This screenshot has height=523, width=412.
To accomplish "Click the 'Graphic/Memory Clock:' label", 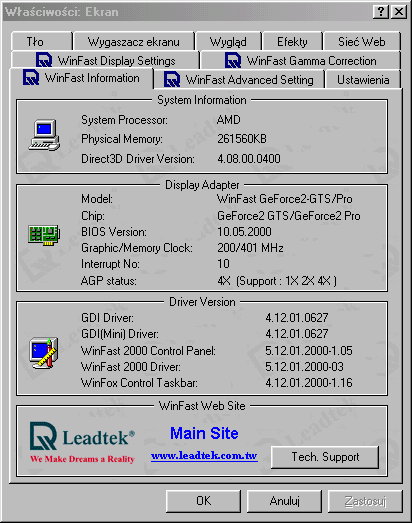I will click(137, 247).
